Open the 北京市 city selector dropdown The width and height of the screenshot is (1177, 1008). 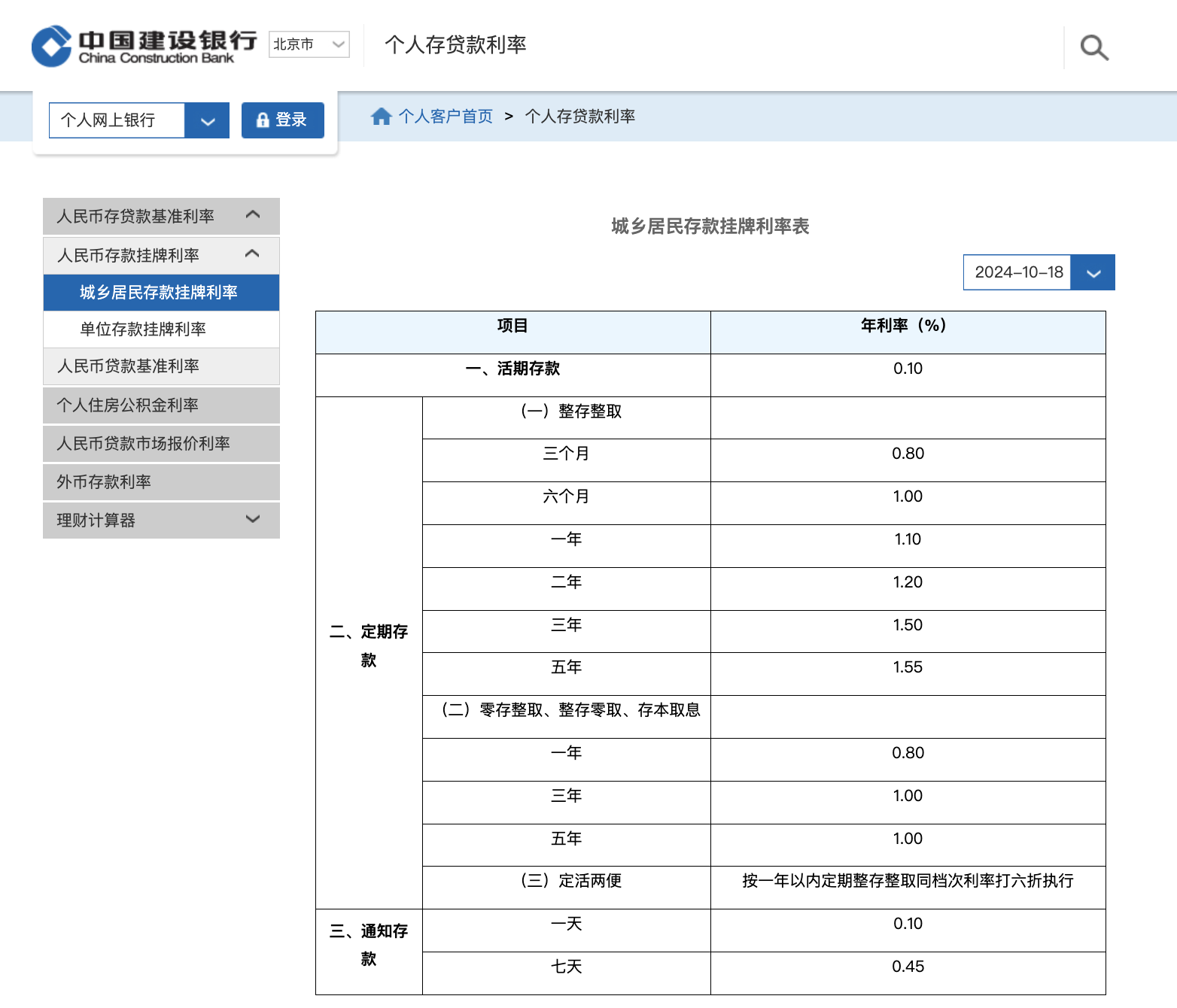309,44
